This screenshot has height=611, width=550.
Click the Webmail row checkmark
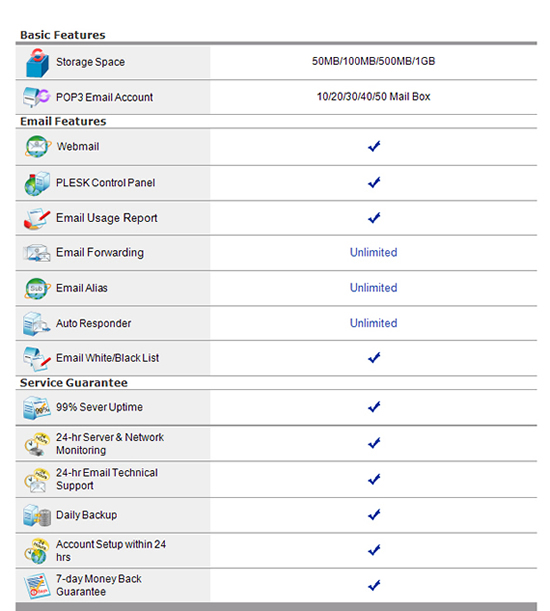pyautogui.click(x=374, y=146)
